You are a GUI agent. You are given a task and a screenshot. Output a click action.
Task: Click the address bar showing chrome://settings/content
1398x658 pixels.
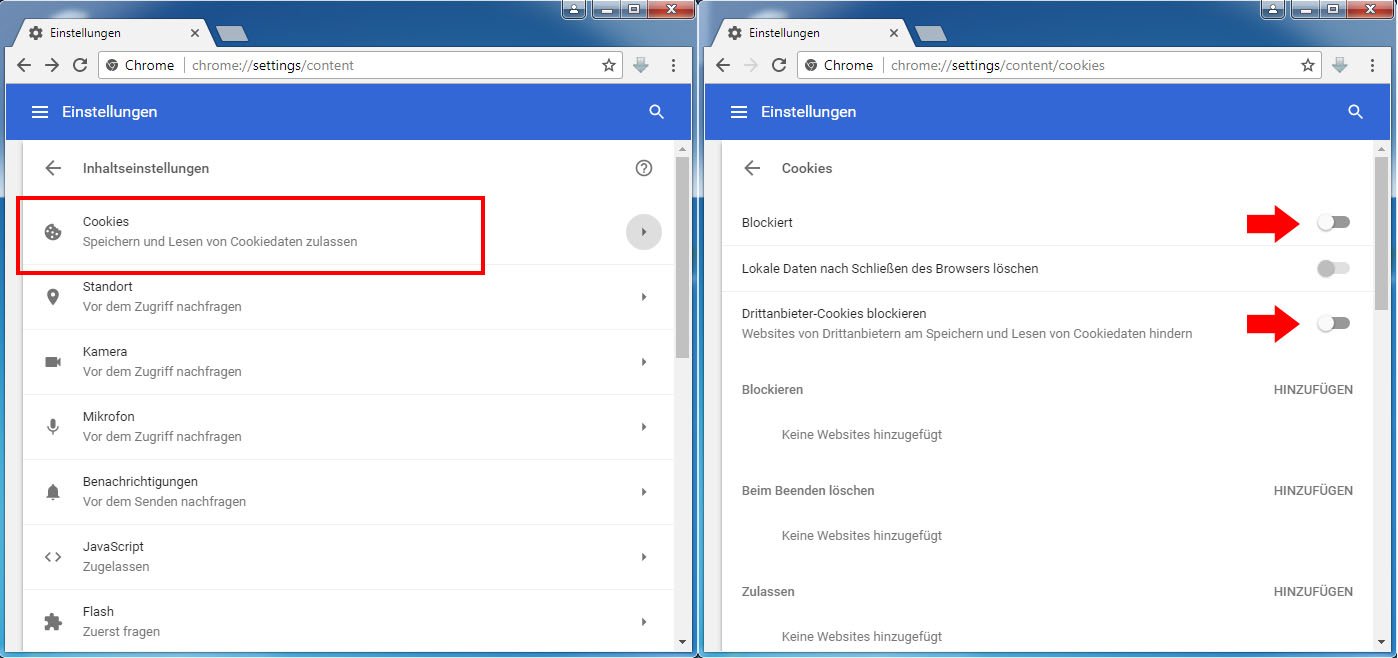point(358,65)
